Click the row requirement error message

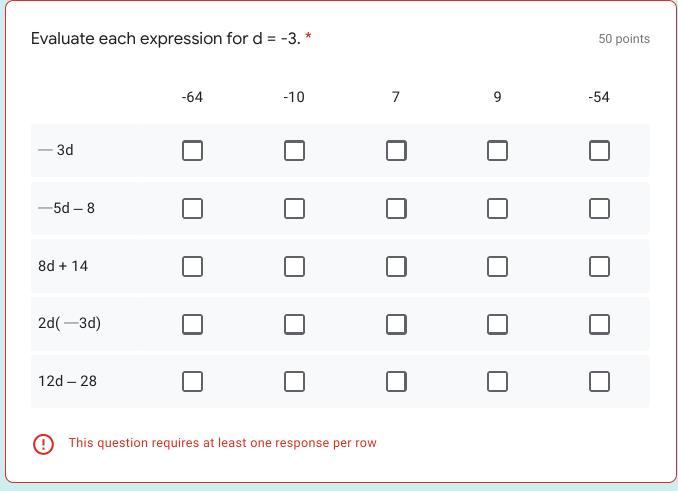(x=222, y=443)
